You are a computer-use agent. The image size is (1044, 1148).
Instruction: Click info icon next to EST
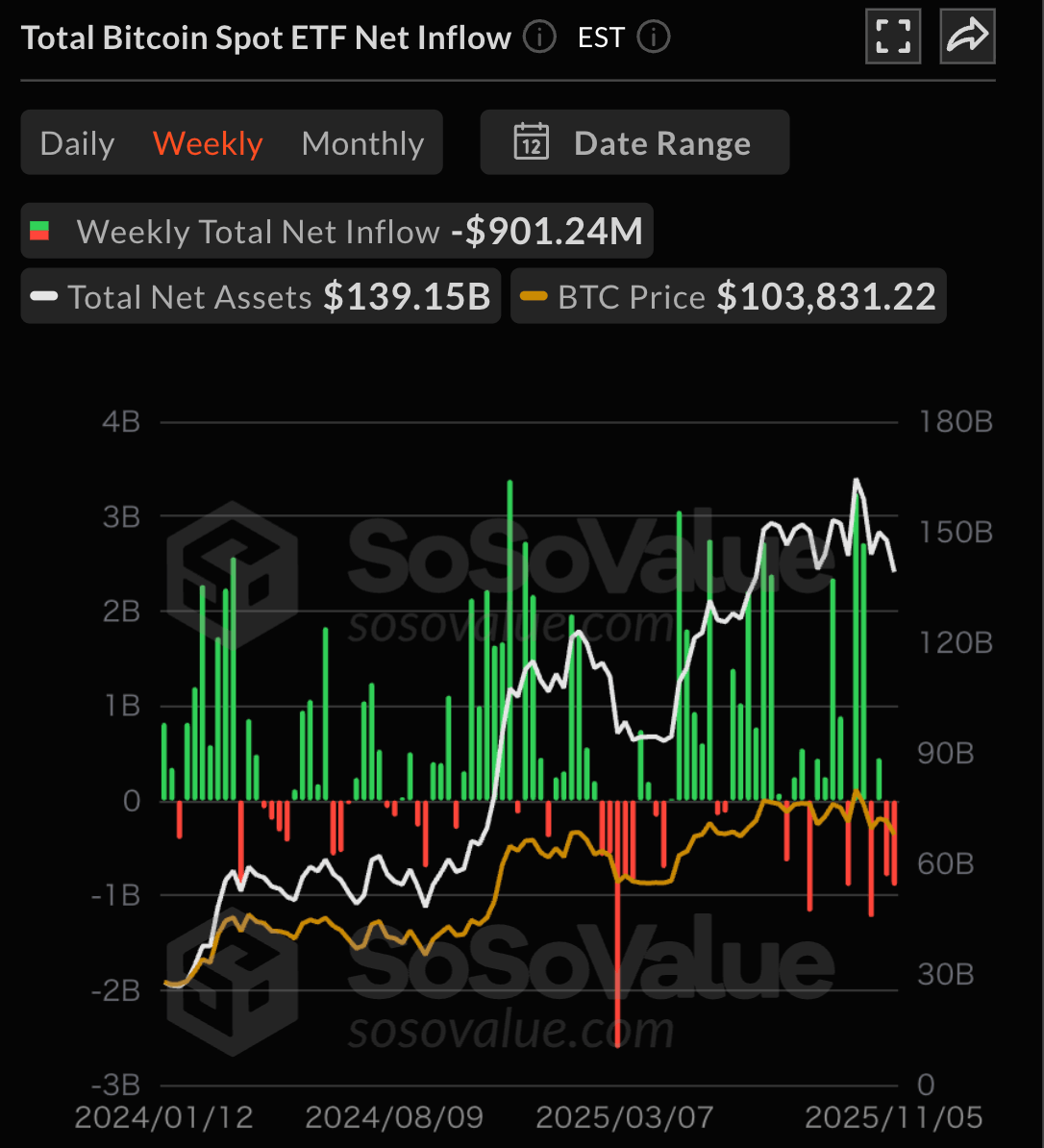tap(654, 37)
